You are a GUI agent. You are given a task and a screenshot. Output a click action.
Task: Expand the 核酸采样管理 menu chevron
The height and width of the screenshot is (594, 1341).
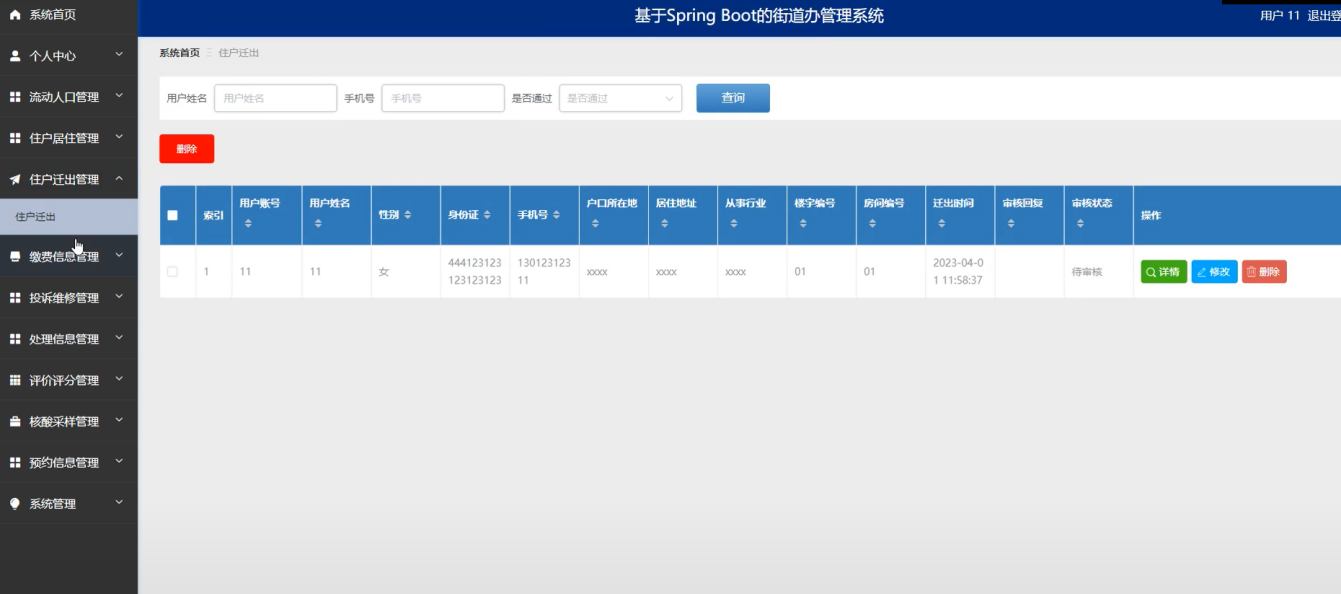click(x=119, y=420)
